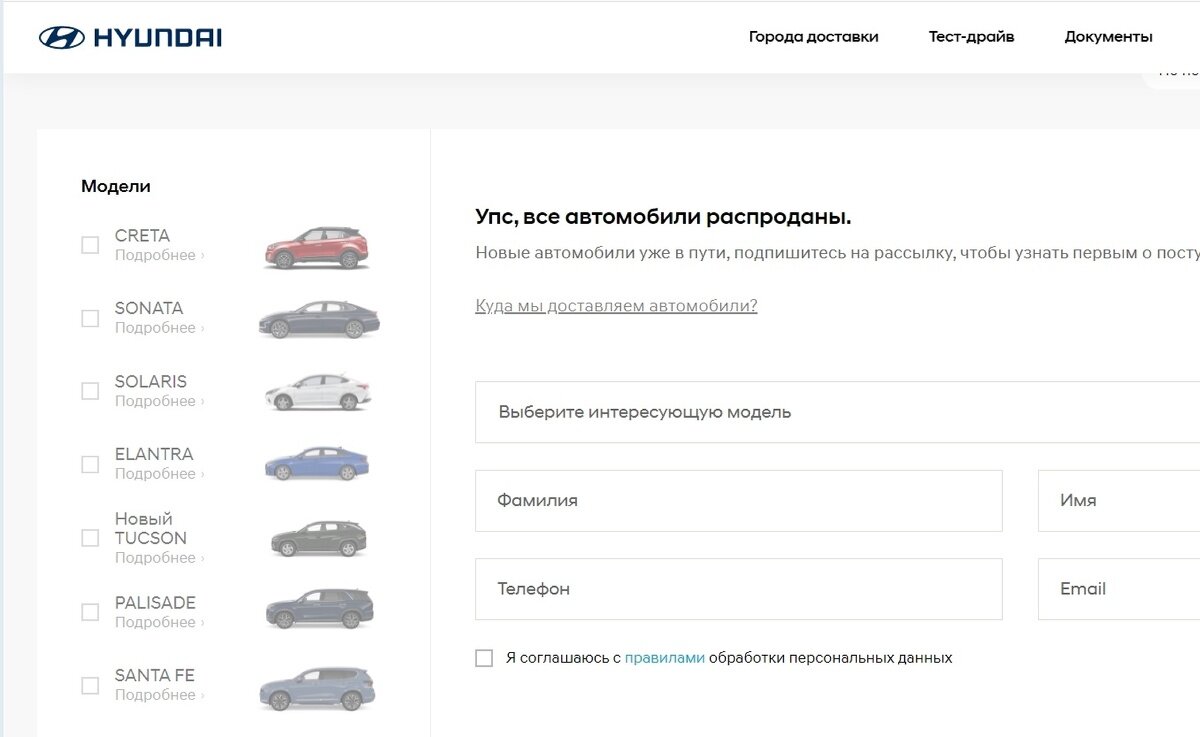Select the CRETA model name
This screenshot has width=1200, height=737.
point(142,236)
